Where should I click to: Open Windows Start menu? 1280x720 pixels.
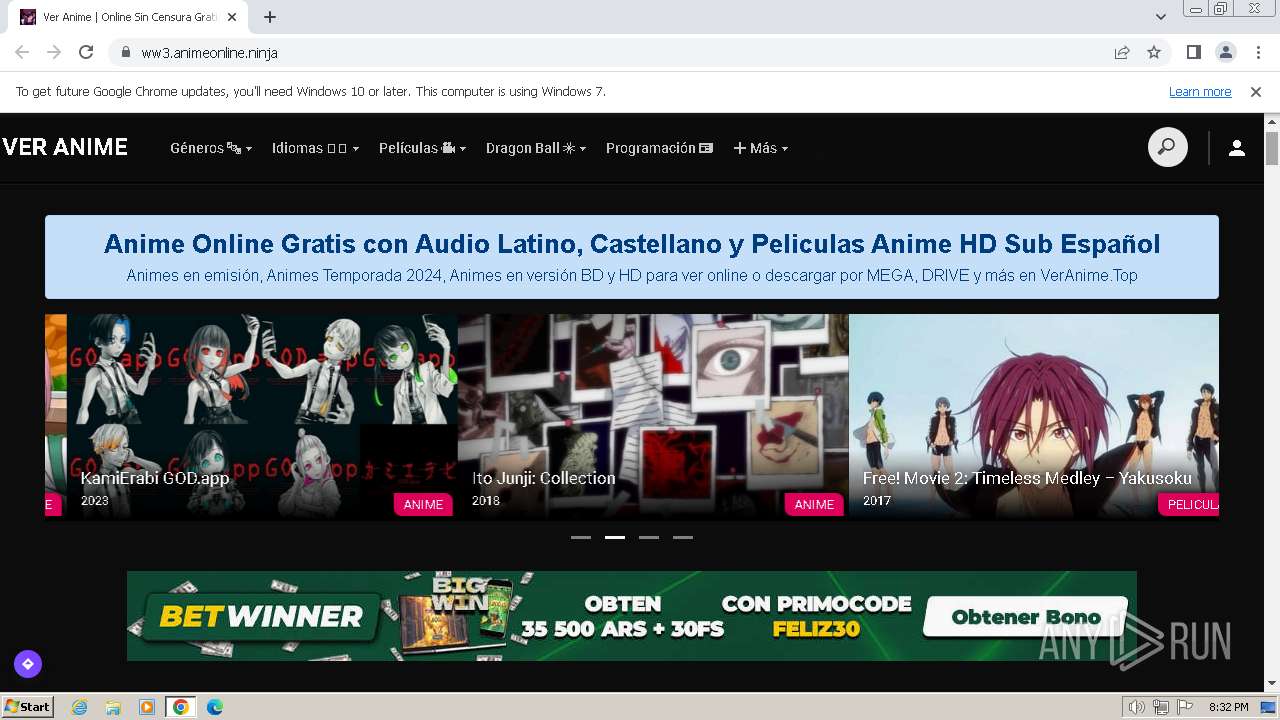coord(27,707)
